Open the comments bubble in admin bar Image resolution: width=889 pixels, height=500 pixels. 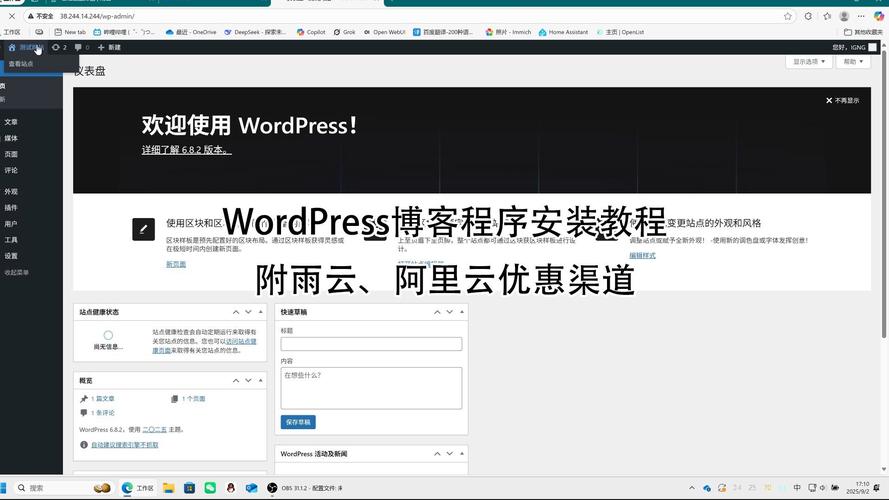(x=82, y=48)
